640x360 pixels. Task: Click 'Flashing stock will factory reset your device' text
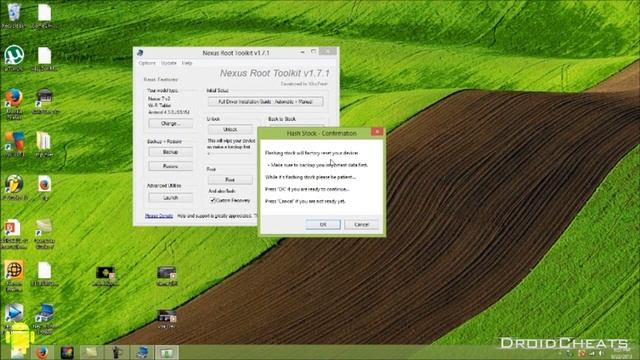[312, 153]
